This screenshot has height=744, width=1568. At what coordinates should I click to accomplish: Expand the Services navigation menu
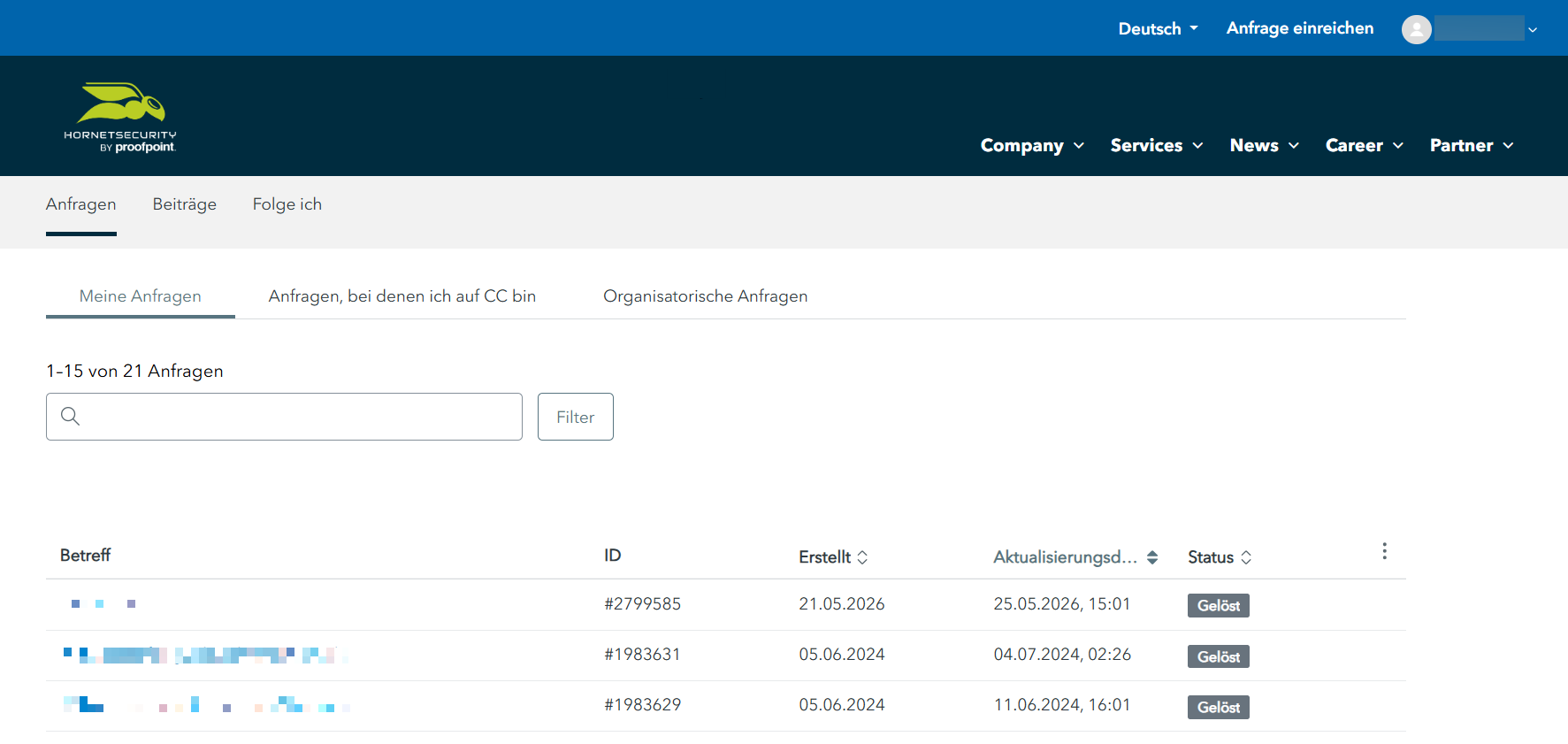[x=1157, y=145]
